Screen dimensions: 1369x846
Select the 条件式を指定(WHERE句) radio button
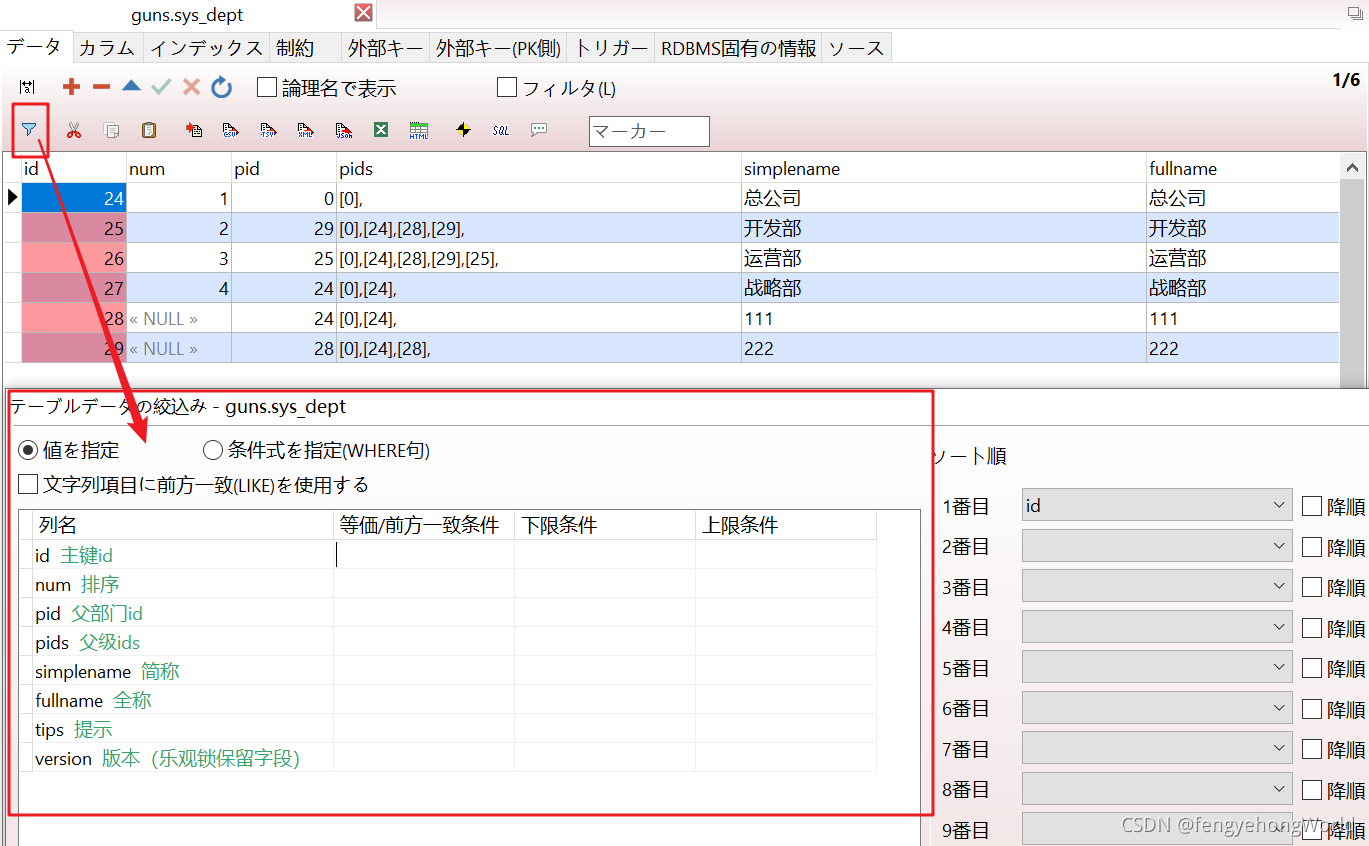click(x=213, y=450)
